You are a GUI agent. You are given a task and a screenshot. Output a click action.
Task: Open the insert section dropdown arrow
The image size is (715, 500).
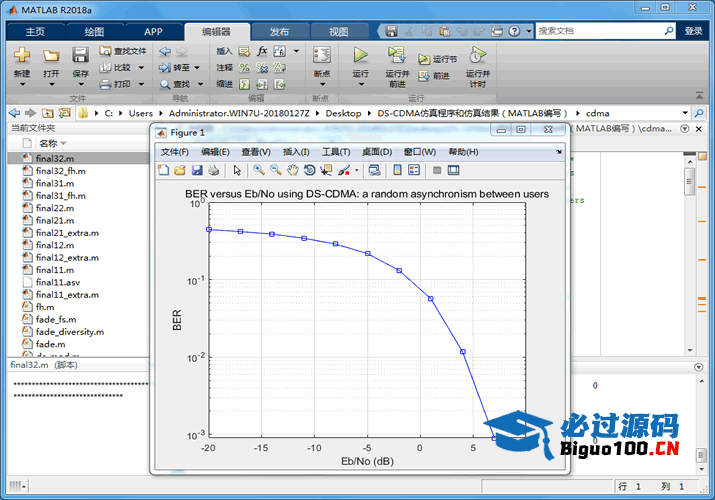click(296, 51)
